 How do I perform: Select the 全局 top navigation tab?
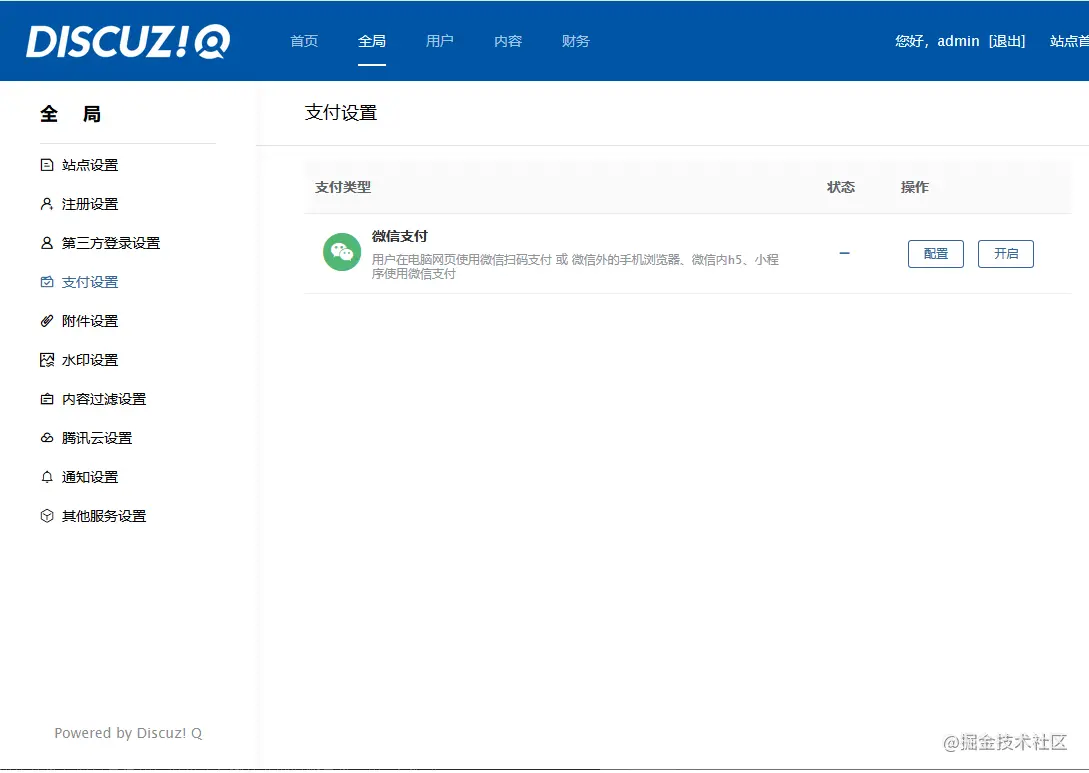tap(372, 41)
